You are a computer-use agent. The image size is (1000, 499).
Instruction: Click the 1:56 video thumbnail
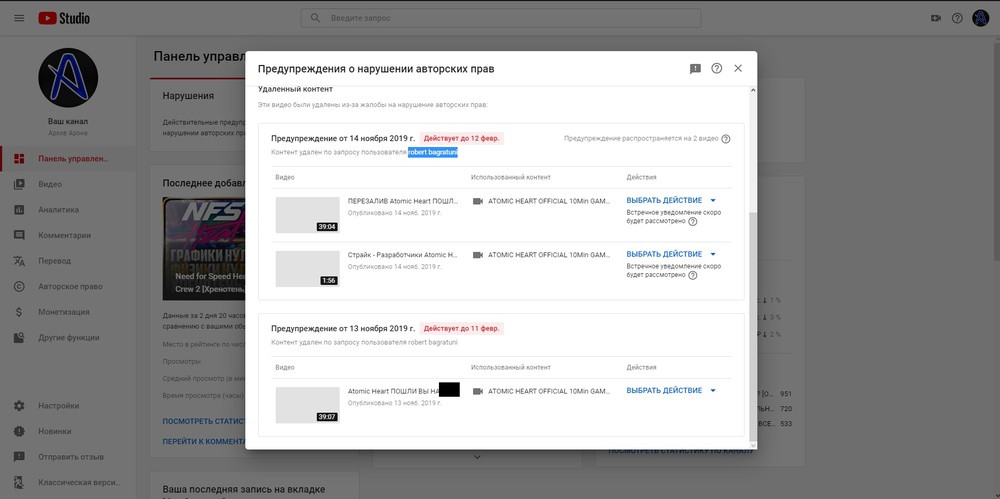tap(307, 269)
